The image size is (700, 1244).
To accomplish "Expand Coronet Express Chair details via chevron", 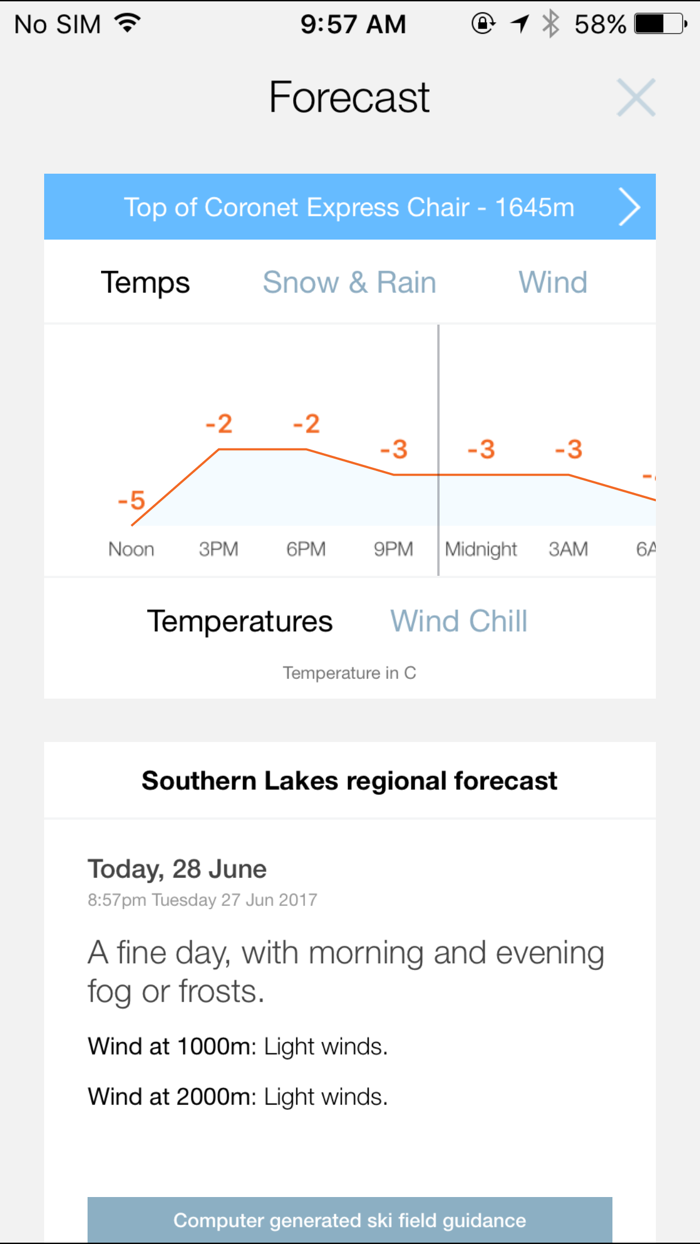I will click(630, 207).
